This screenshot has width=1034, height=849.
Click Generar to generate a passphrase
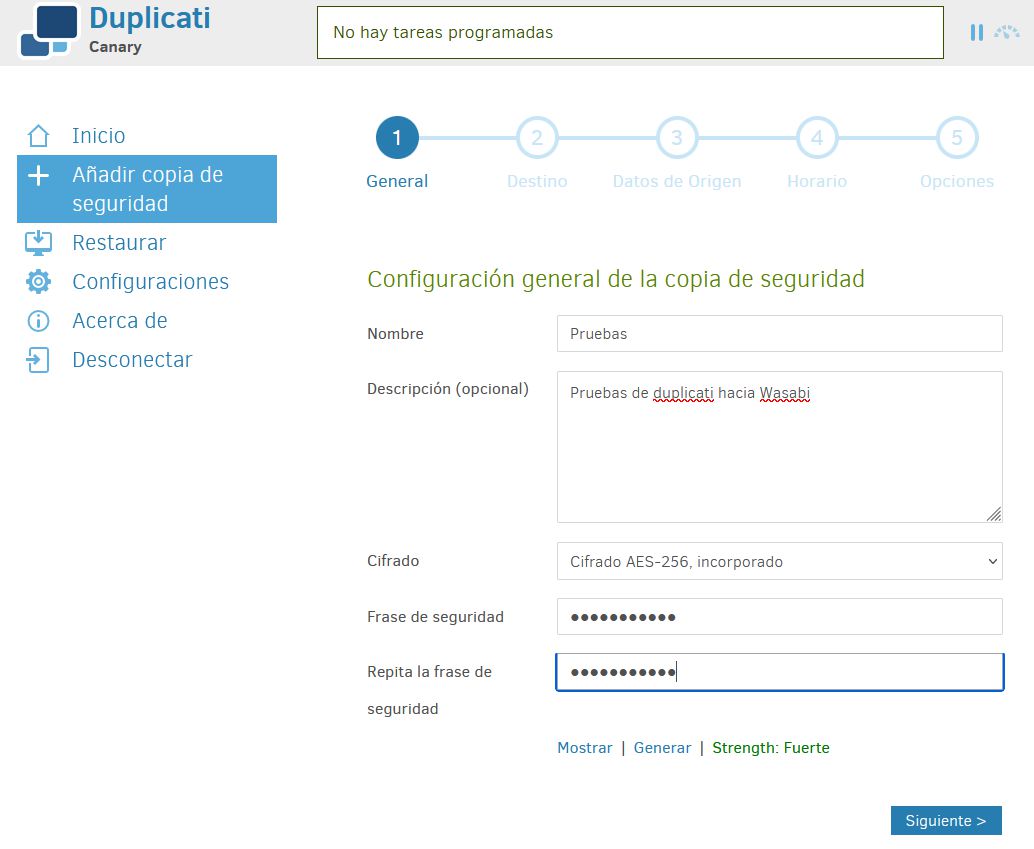(662, 748)
